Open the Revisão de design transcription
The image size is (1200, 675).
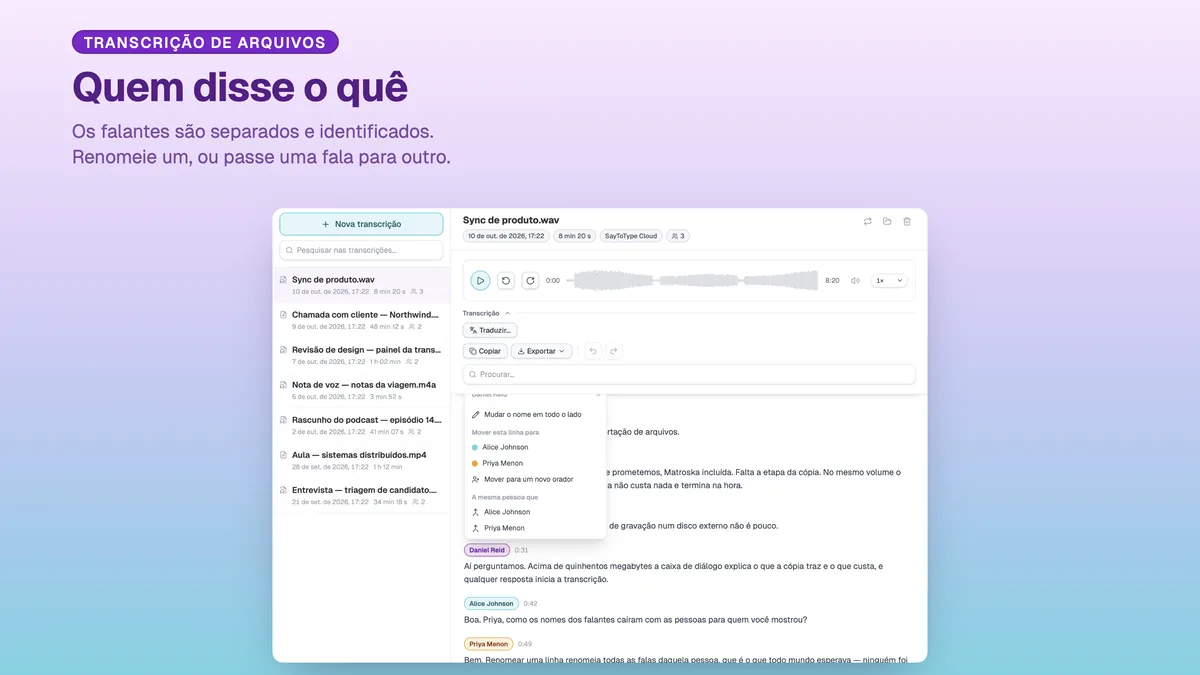(361, 355)
